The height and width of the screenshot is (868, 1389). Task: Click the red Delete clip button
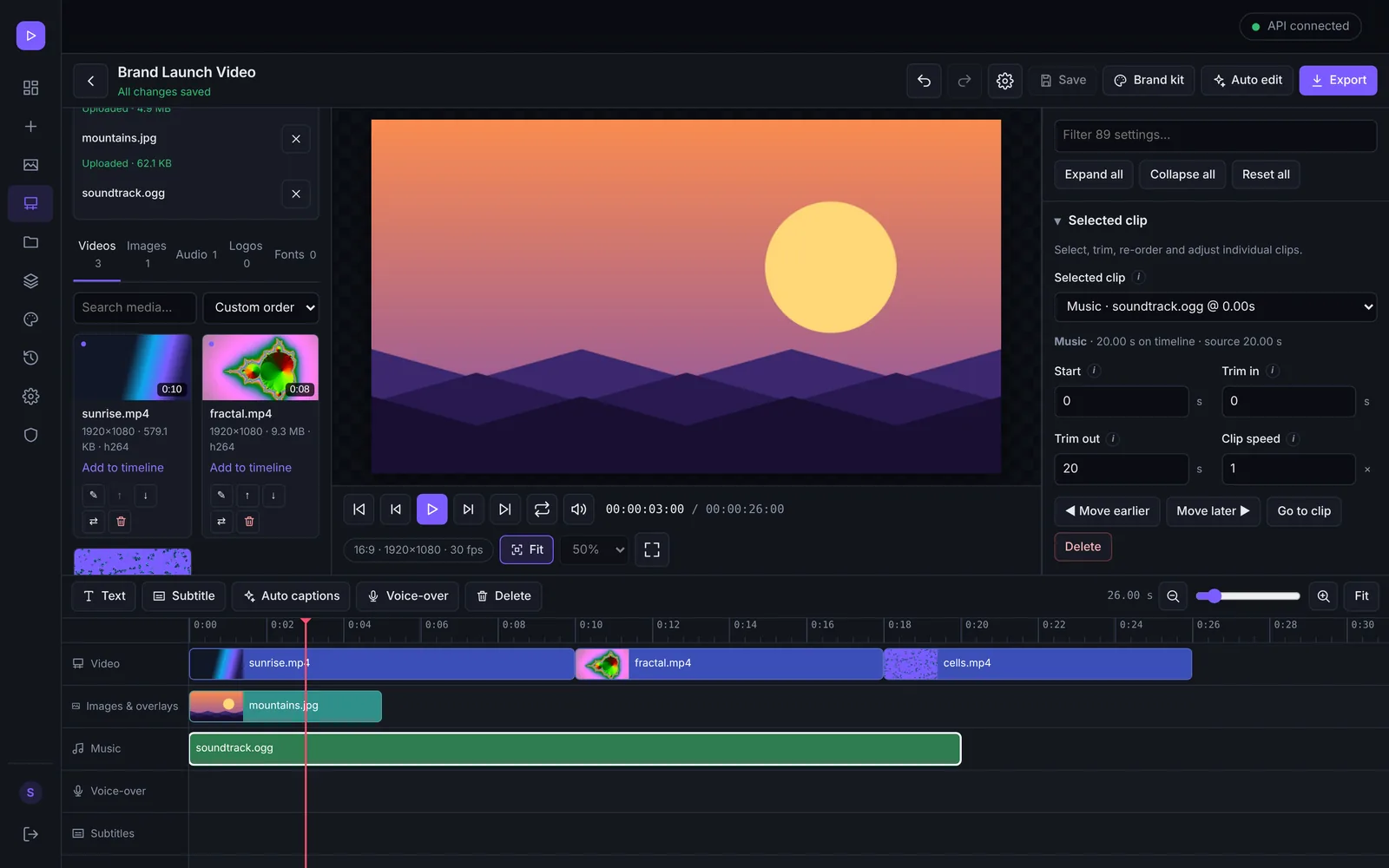[x=1083, y=547]
